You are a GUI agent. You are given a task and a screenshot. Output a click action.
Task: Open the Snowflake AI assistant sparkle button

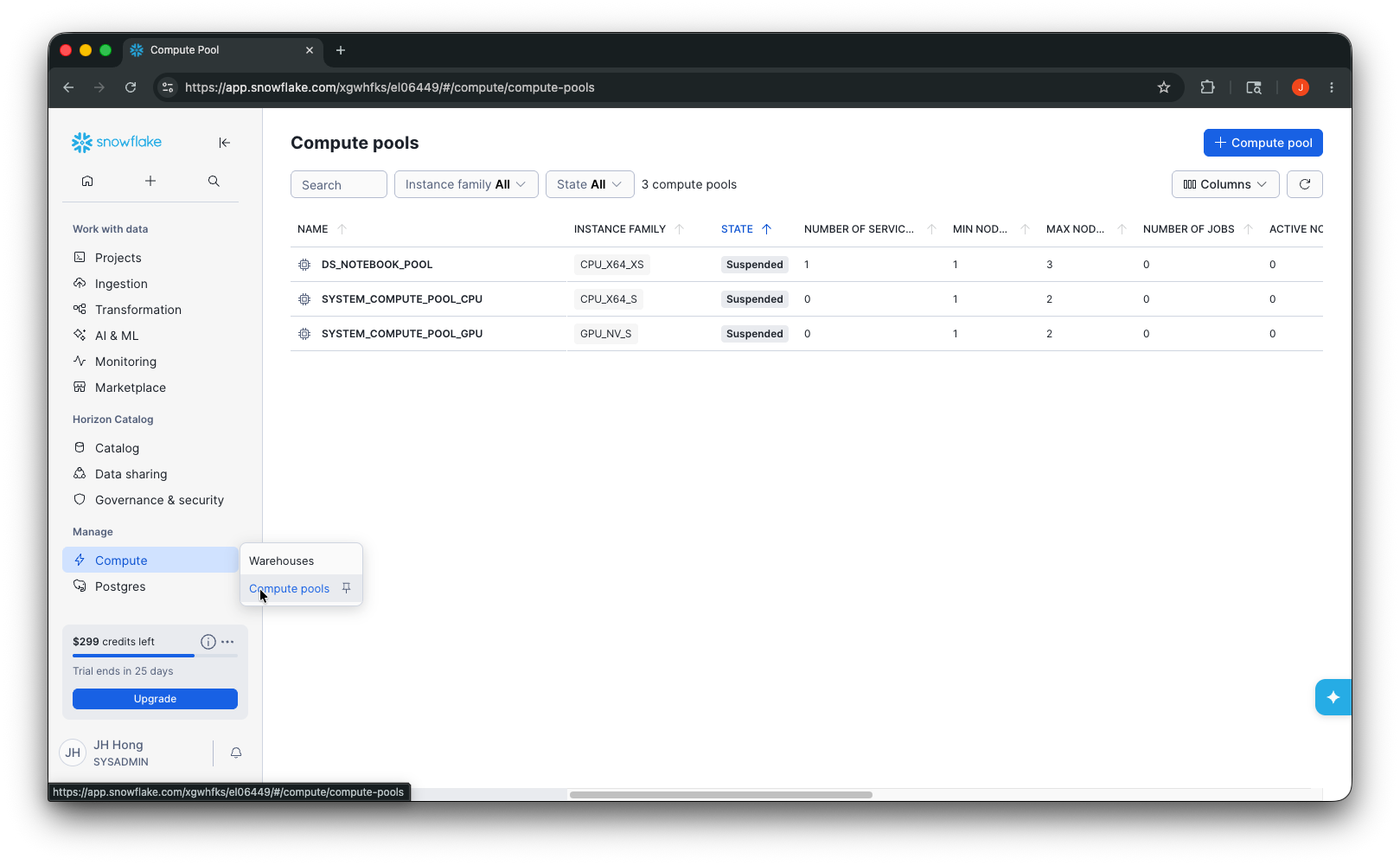1333,697
